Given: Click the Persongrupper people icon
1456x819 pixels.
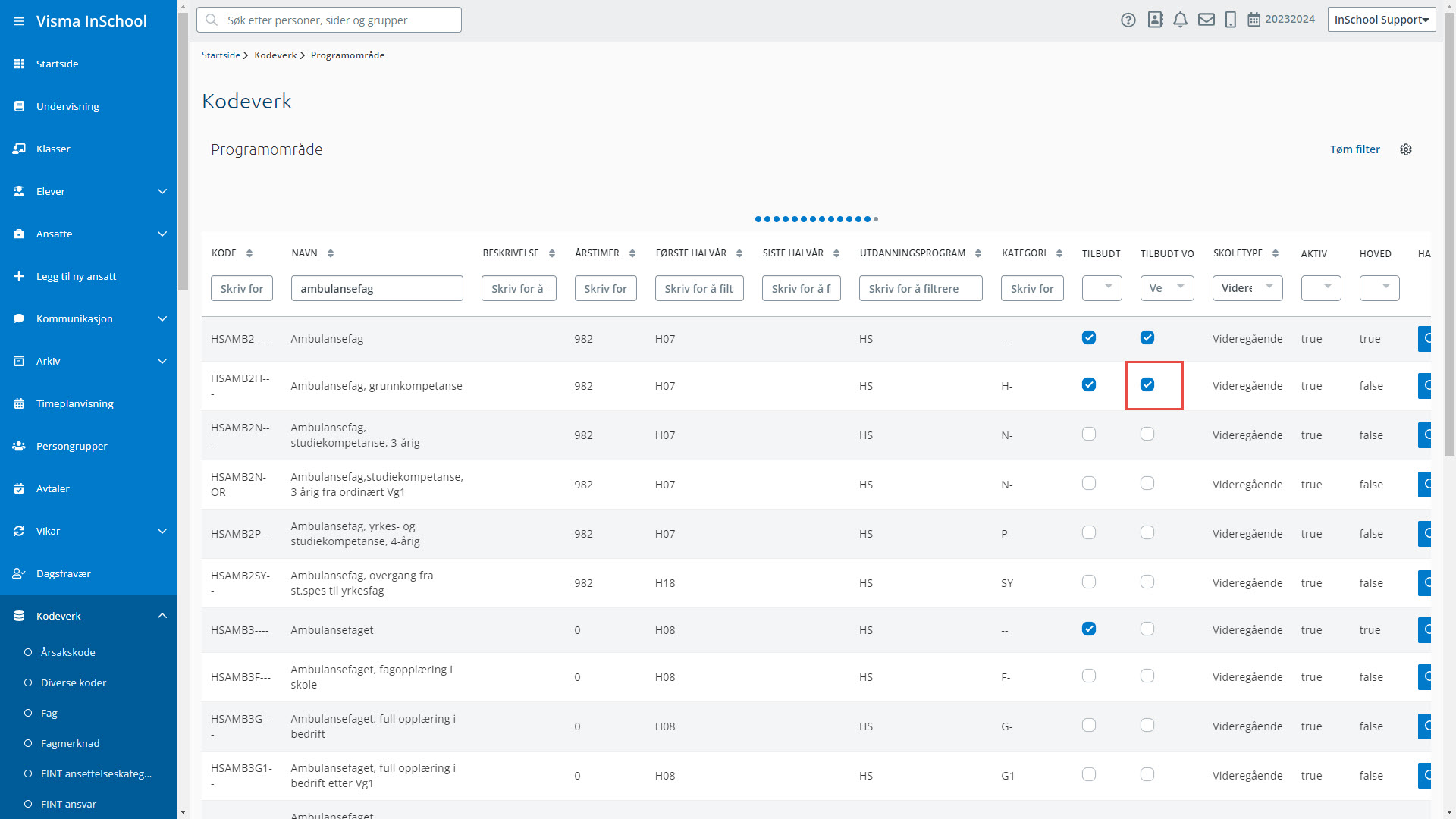Looking at the screenshot, I should click(x=19, y=446).
